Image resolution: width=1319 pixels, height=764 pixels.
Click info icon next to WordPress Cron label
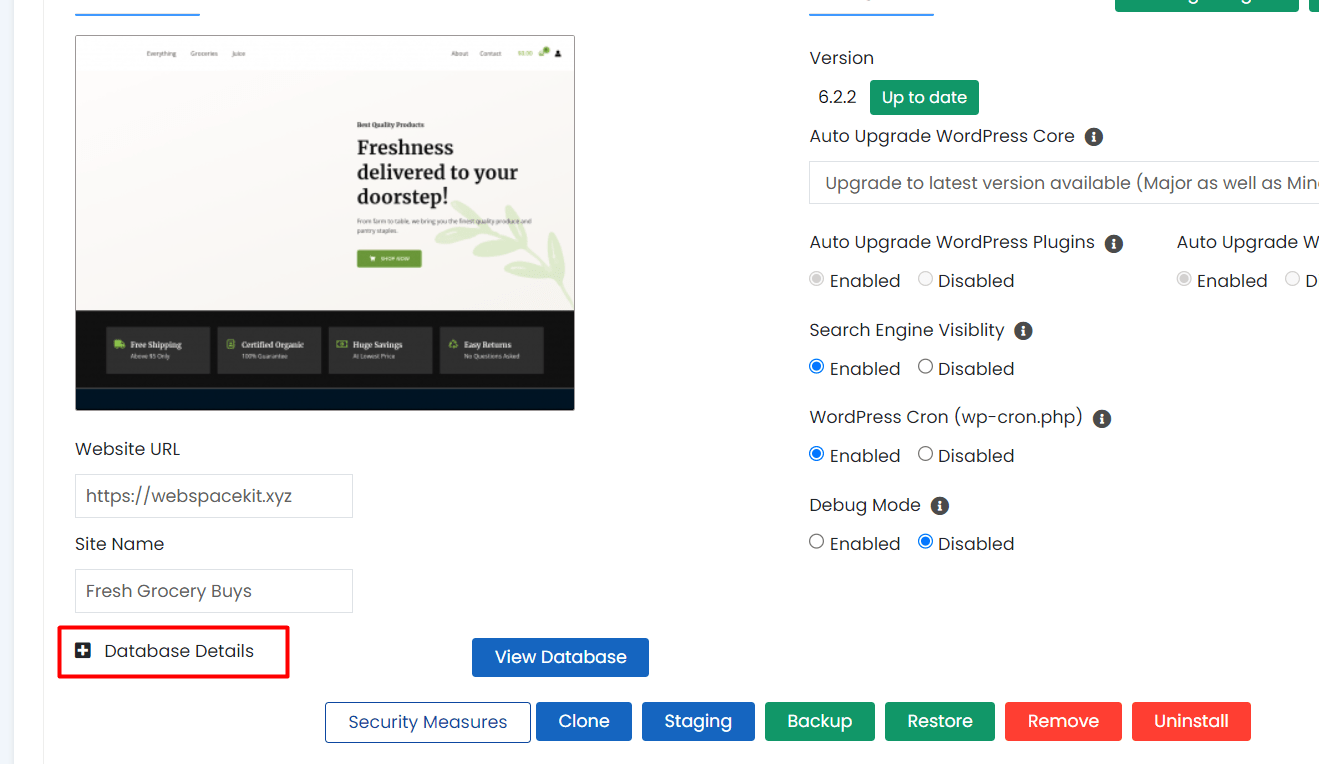[x=1102, y=418]
